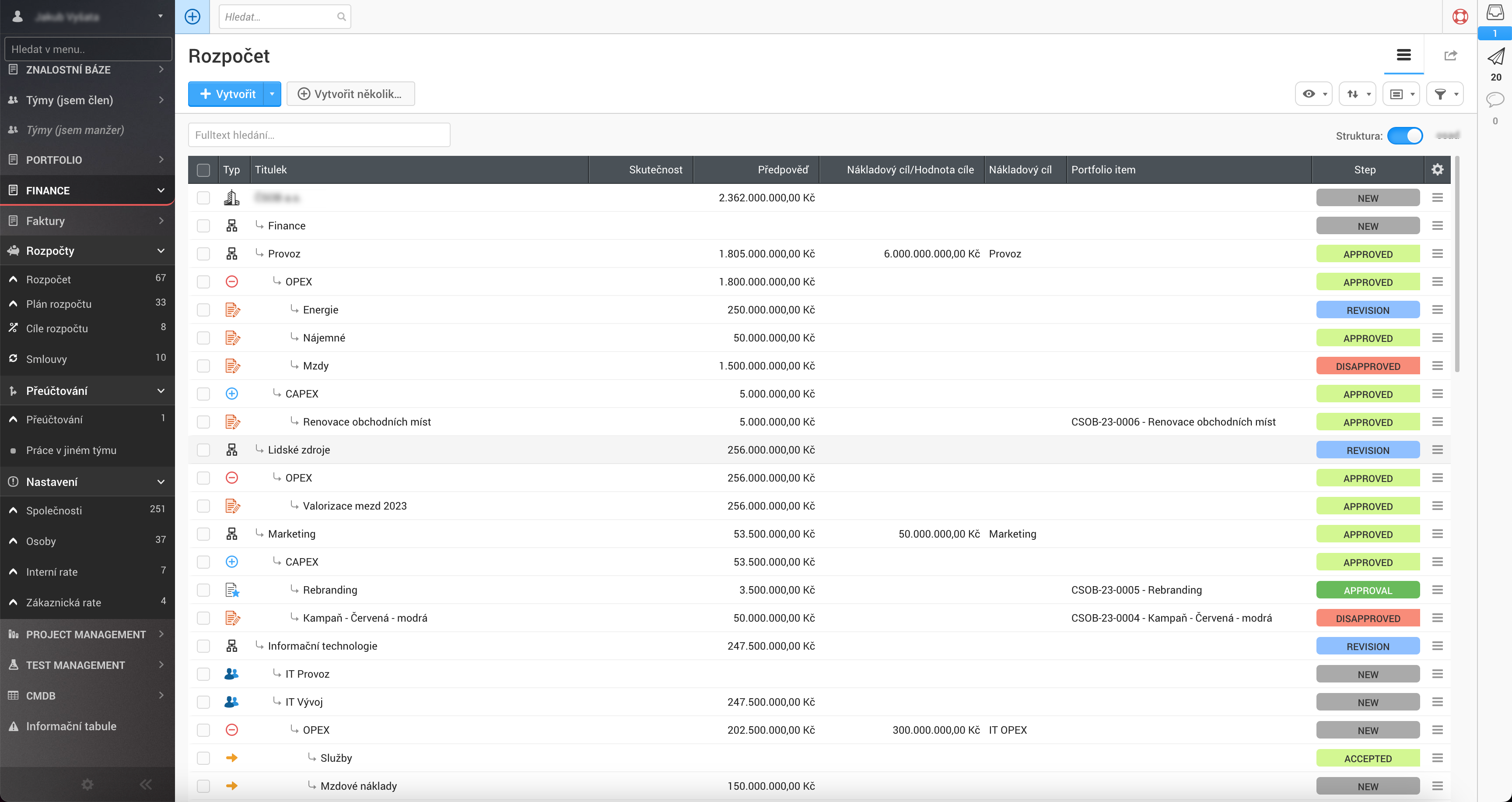
Task: Click the red lifebuoy help icon
Action: [x=1460, y=17]
